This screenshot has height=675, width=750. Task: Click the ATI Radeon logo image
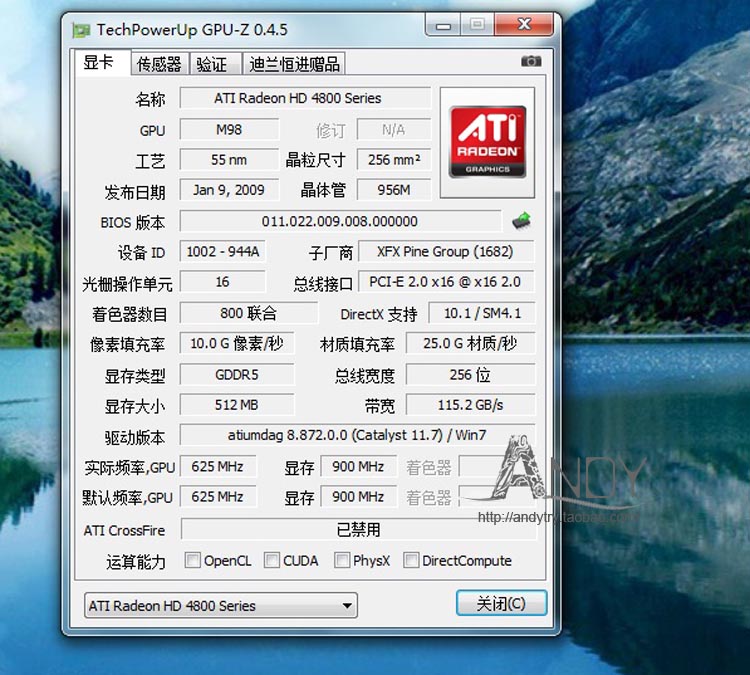click(487, 142)
